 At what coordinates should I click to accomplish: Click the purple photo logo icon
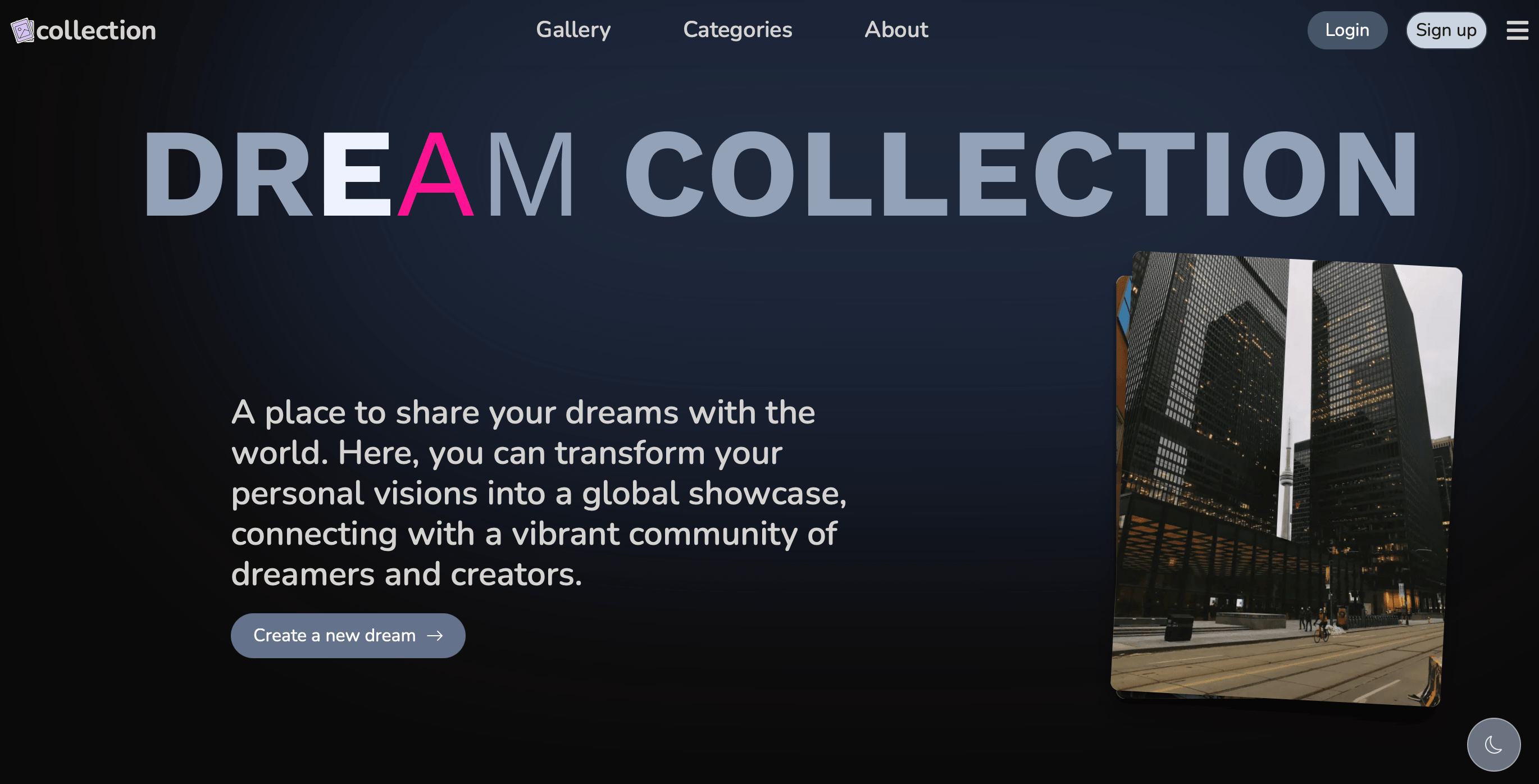pyautogui.click(x=22, y=30)
